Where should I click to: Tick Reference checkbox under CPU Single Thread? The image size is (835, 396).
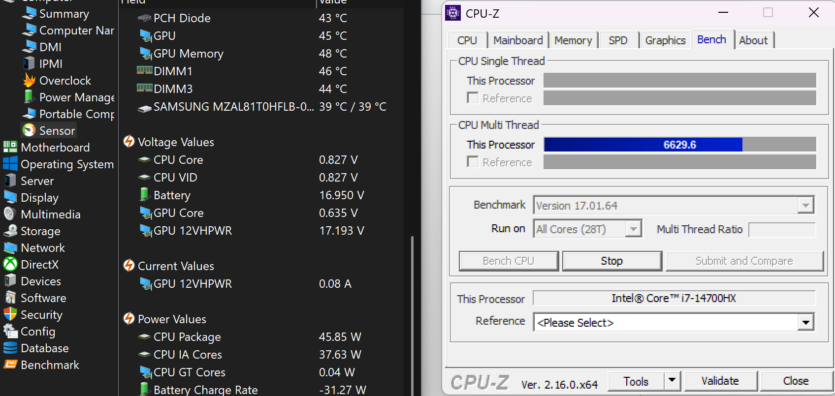pos(472,98)
